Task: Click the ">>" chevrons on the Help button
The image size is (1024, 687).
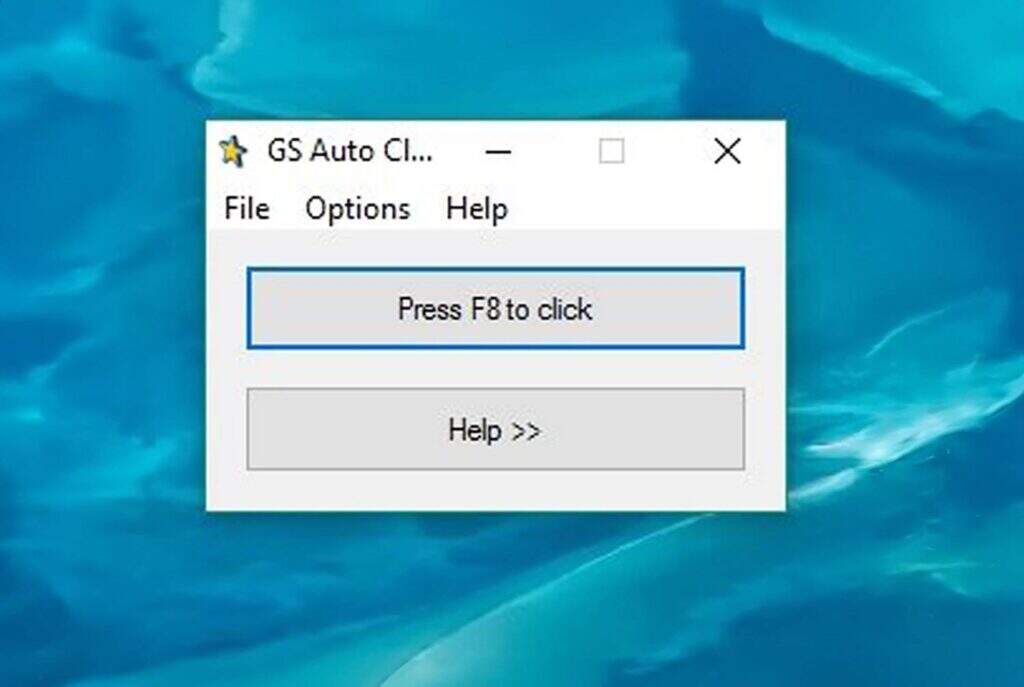Action: [525, 431]
